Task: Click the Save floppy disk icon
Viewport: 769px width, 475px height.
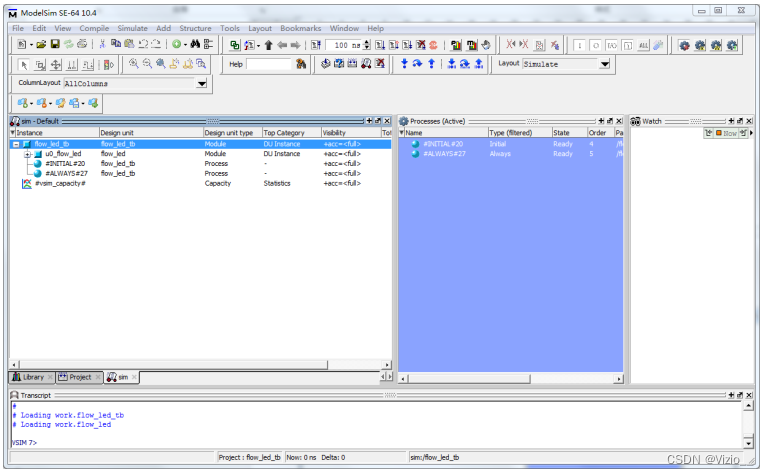Action: click(x=55, y=45)
